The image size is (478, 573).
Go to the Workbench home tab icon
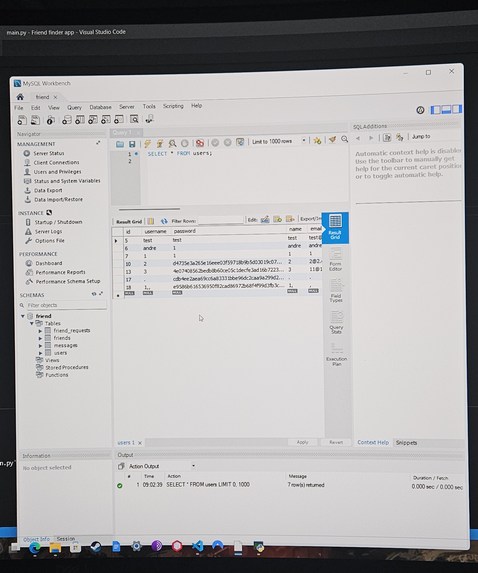(20, 97)
